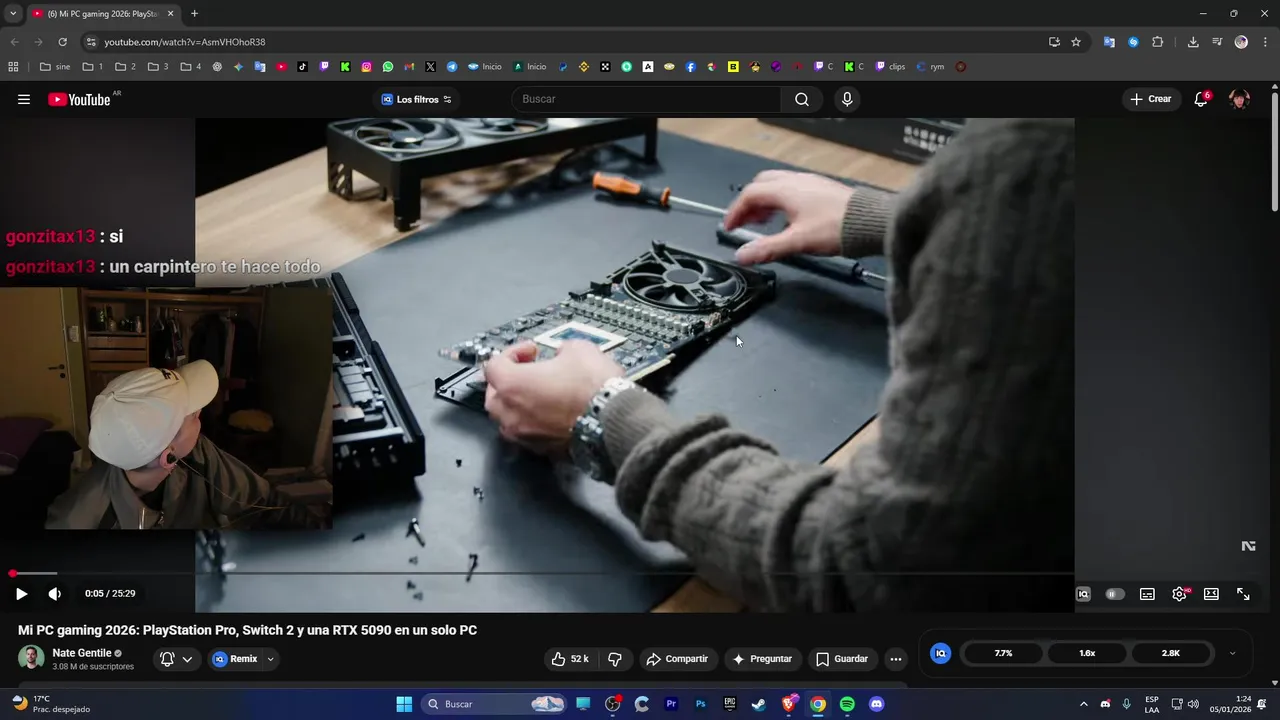The image size is (1280, 720).
Task: Open Steam from the taskbar
Action: click(x=759, y=704)
